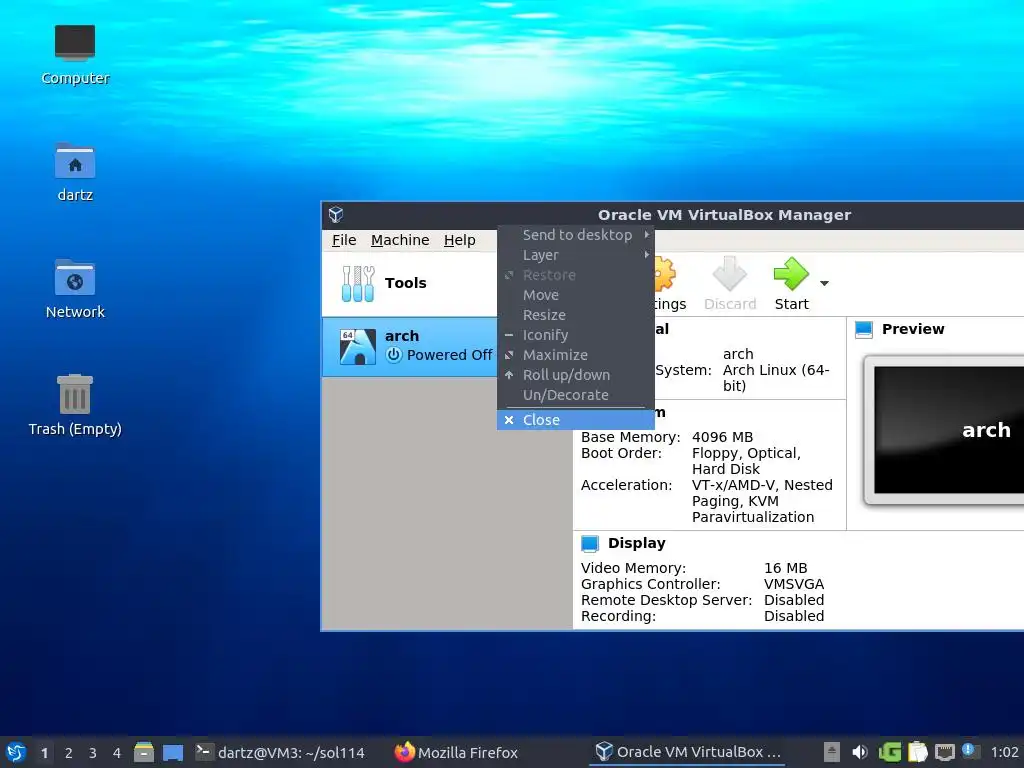The image size is (1024, 768).
Task: Open the application start menu in the panel
Action: [x=16, y=752]
